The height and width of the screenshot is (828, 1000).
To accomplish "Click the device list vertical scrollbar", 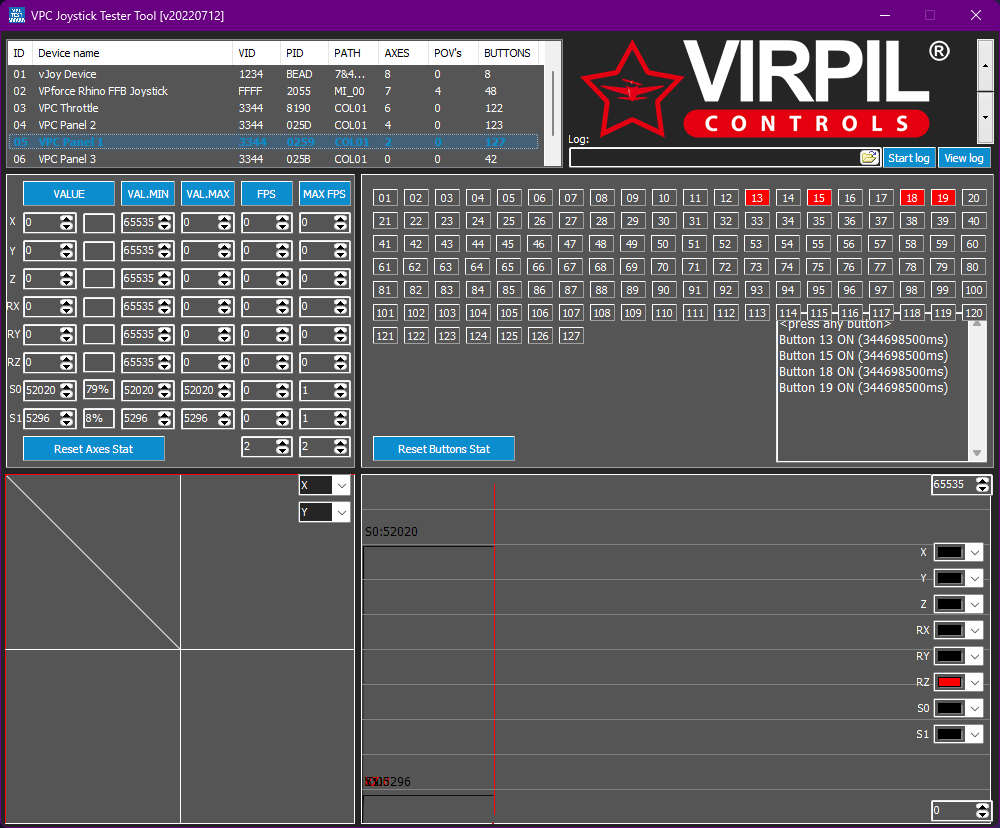I will [553, 103].
